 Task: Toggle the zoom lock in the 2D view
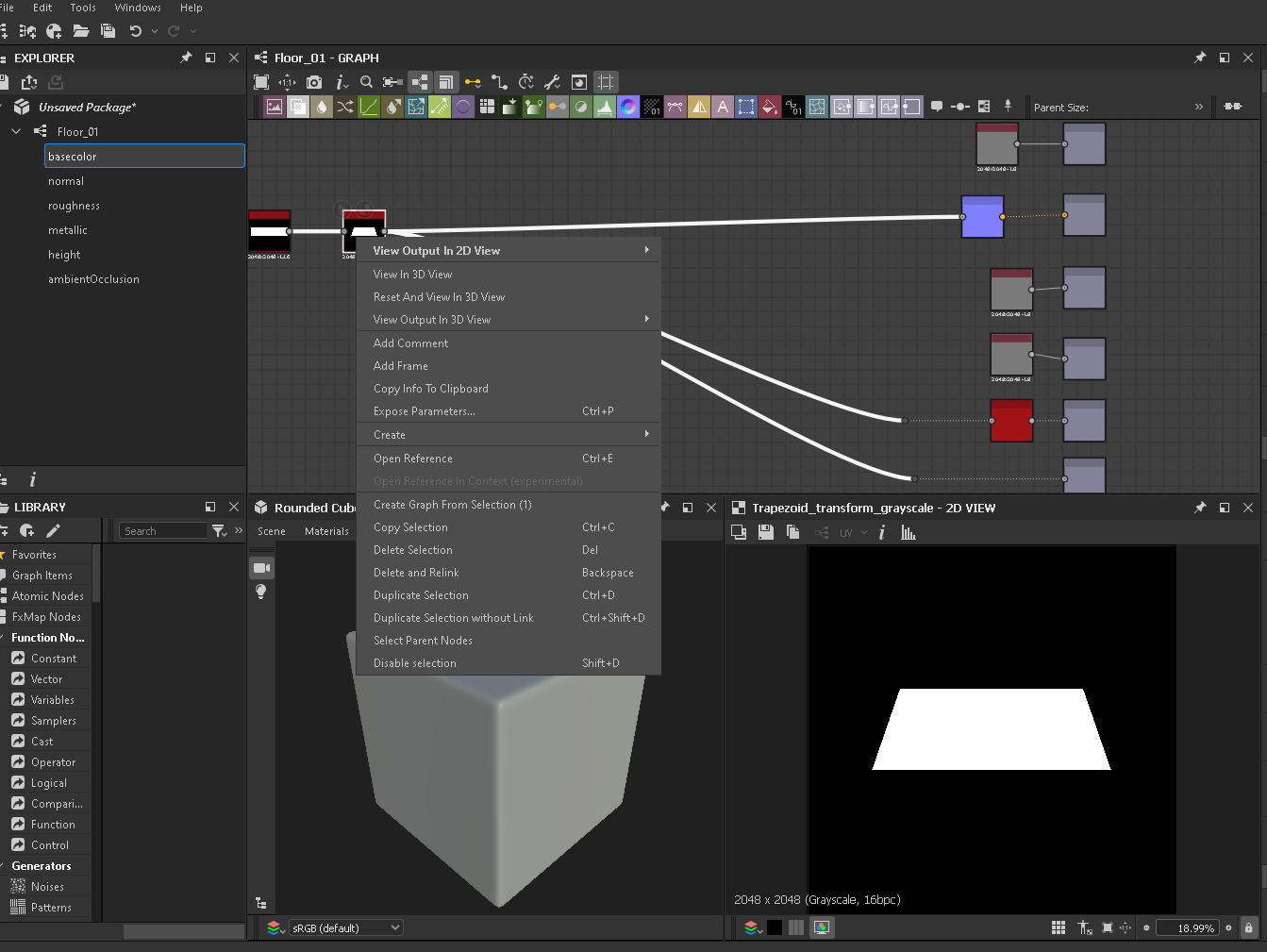pos(1248,927)
